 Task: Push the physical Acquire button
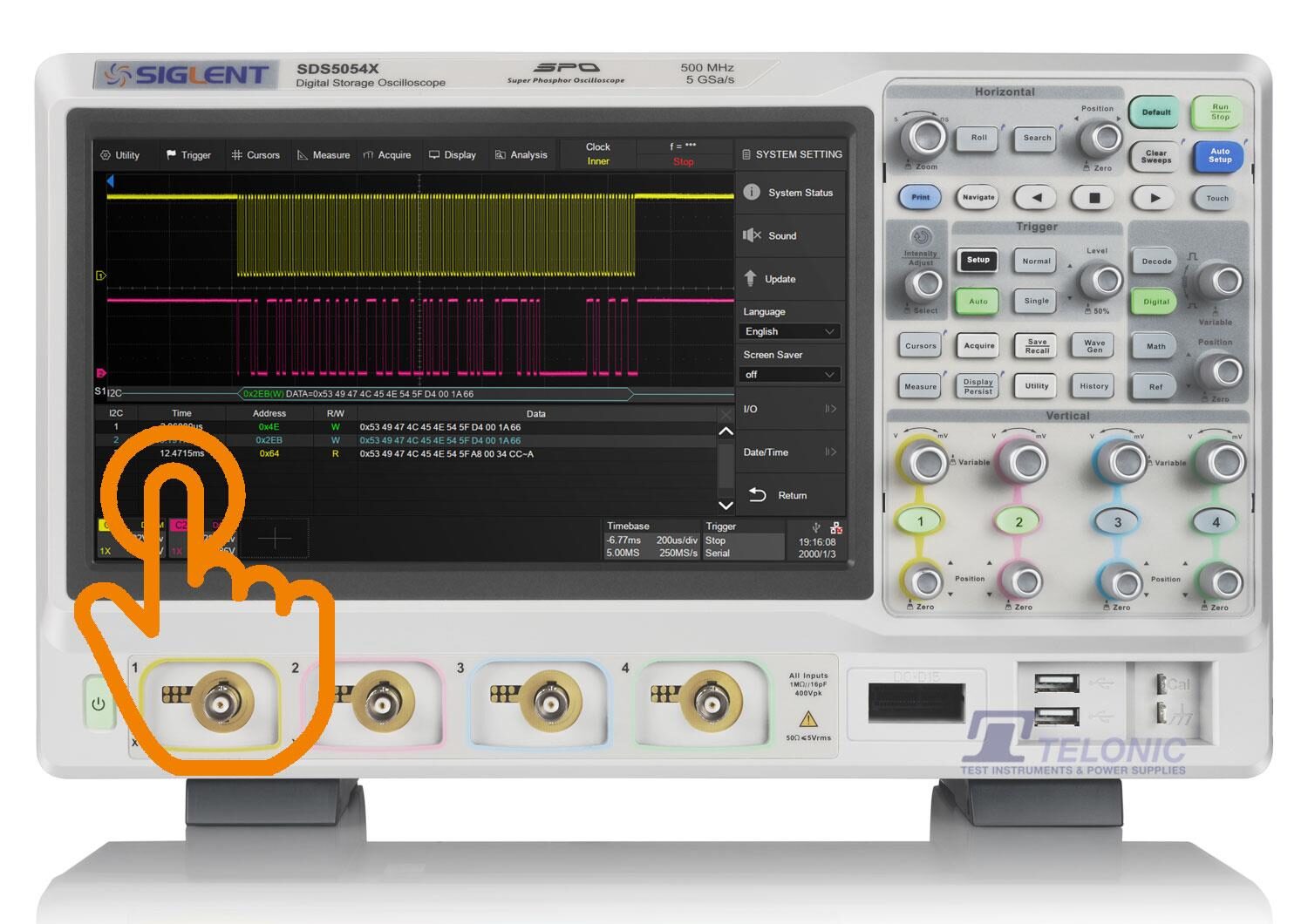click(979, 345)
